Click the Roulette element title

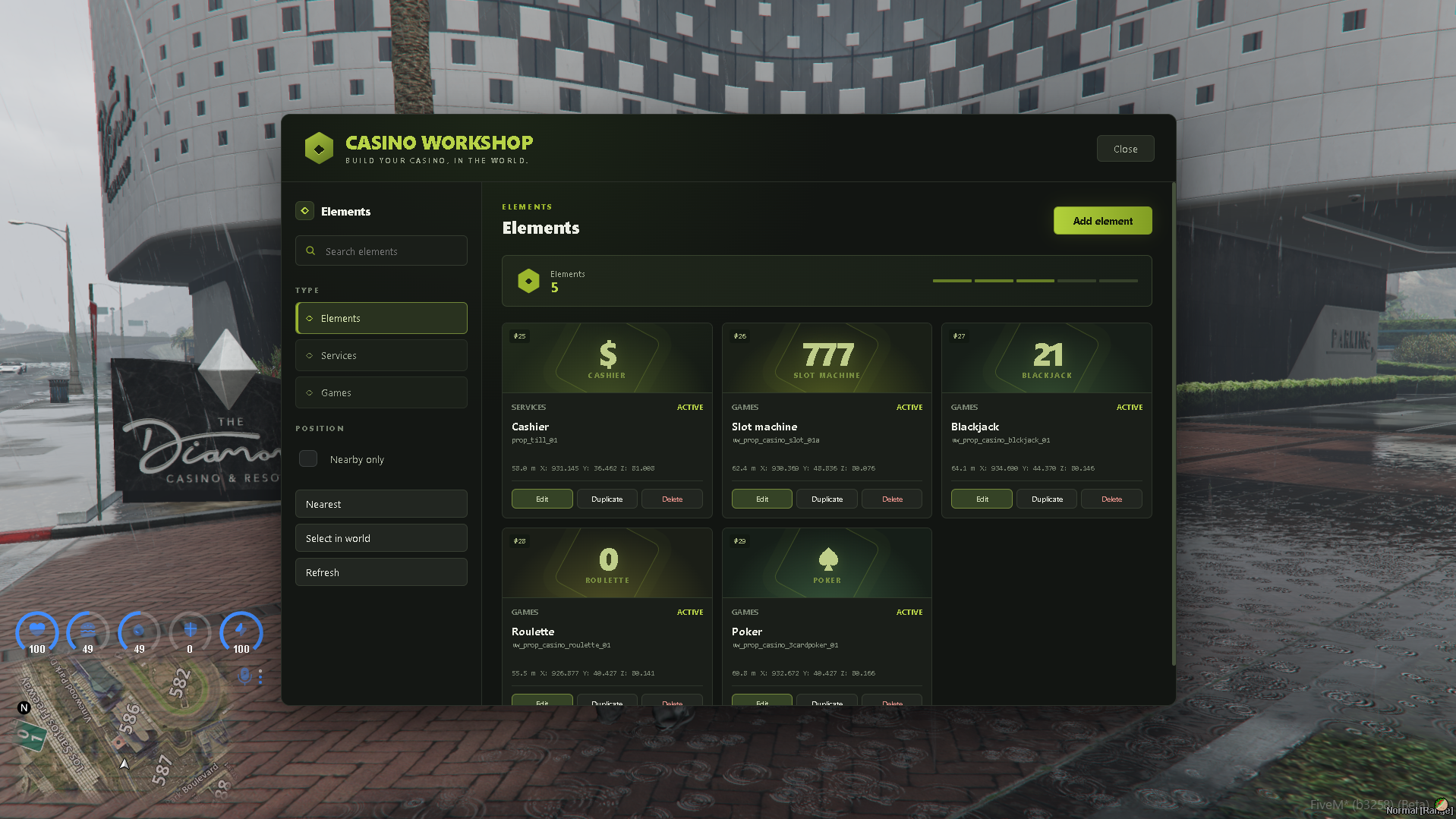(x=533, y=632)
